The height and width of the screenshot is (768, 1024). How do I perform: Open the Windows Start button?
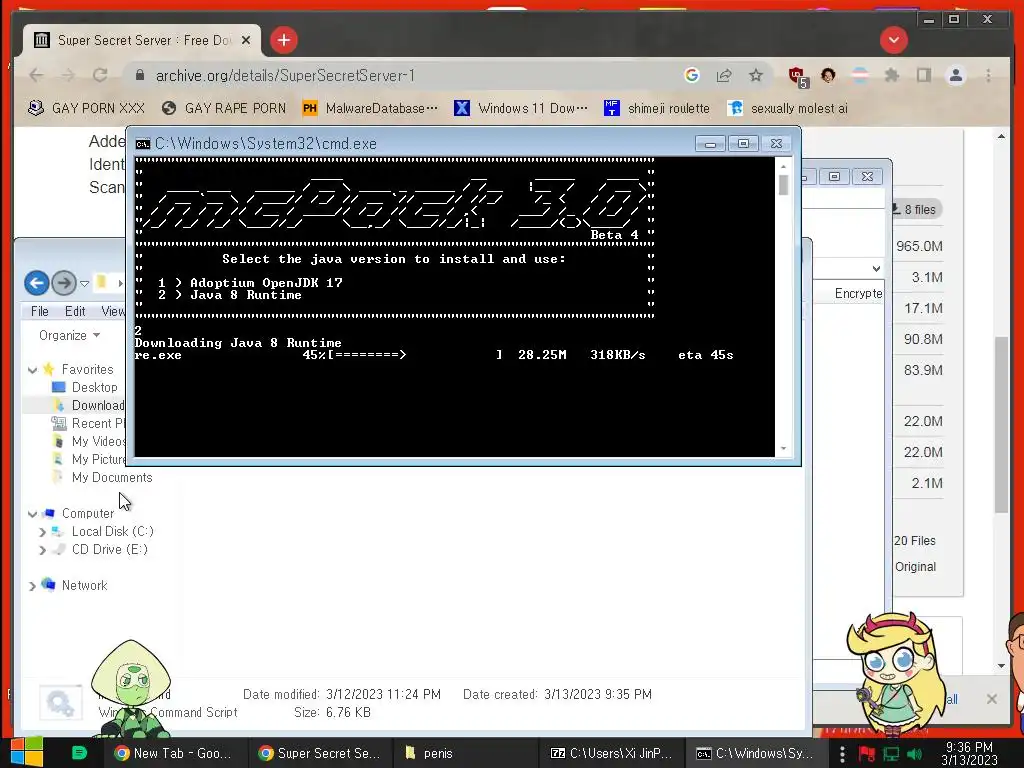(27, 753)
